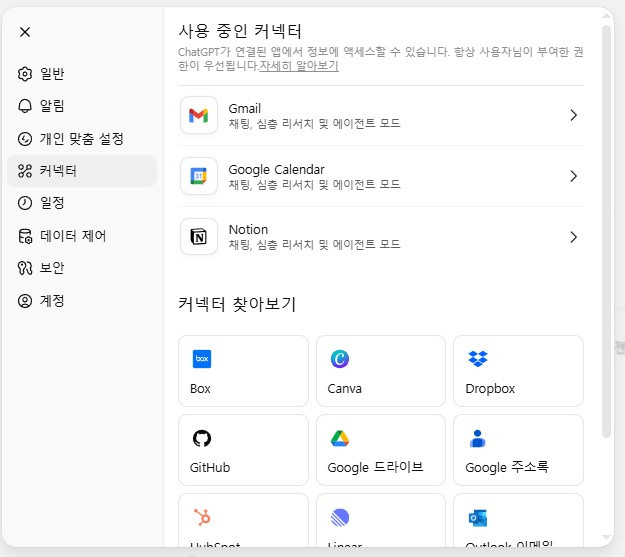This screenshot has height=557, width=625.
Task: Click the 사용 중인 커넥터 heading
Action: [x=240, y=31]
